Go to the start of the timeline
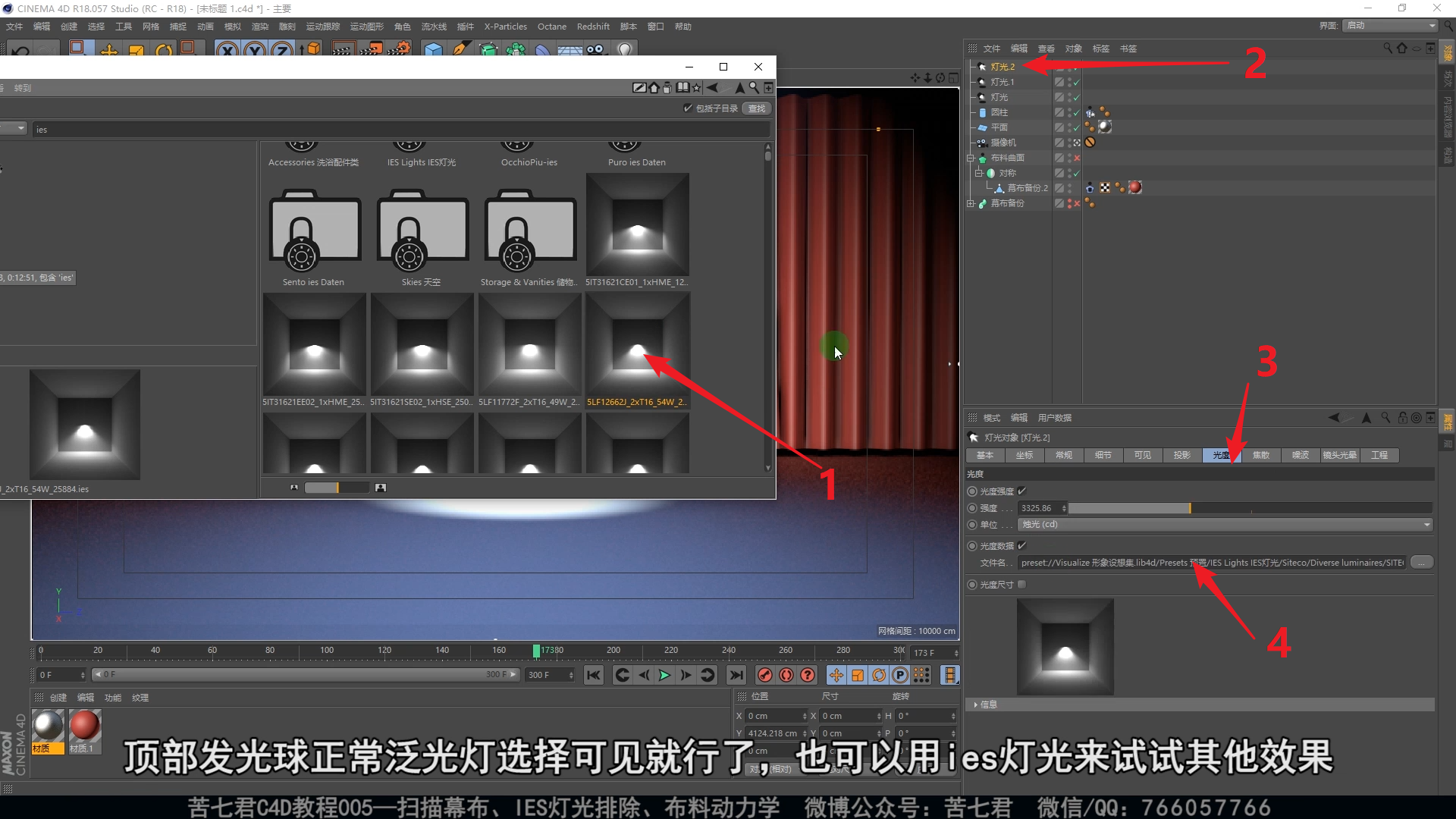The width and height of the screenshot is (1456, 819). click(594, 675)
